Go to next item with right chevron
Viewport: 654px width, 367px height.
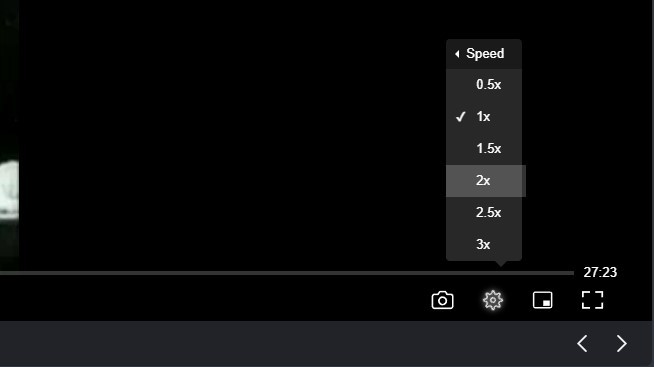tap(621, 344)
